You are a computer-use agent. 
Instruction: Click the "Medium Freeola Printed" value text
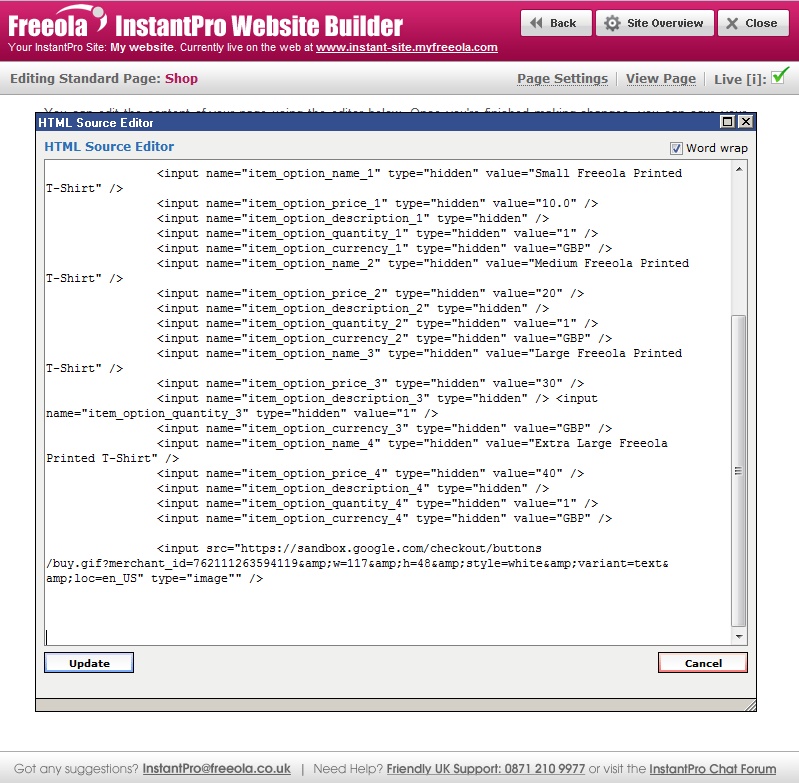611,263
